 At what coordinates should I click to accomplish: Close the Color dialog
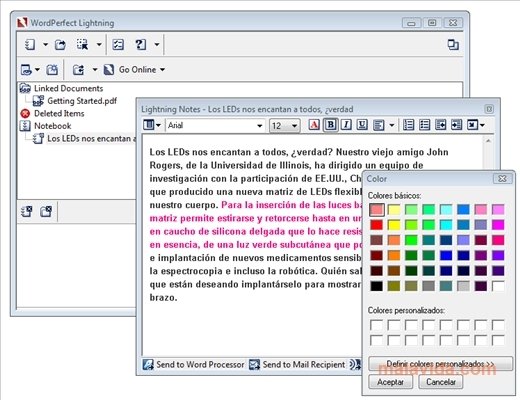tap(502, 179)
